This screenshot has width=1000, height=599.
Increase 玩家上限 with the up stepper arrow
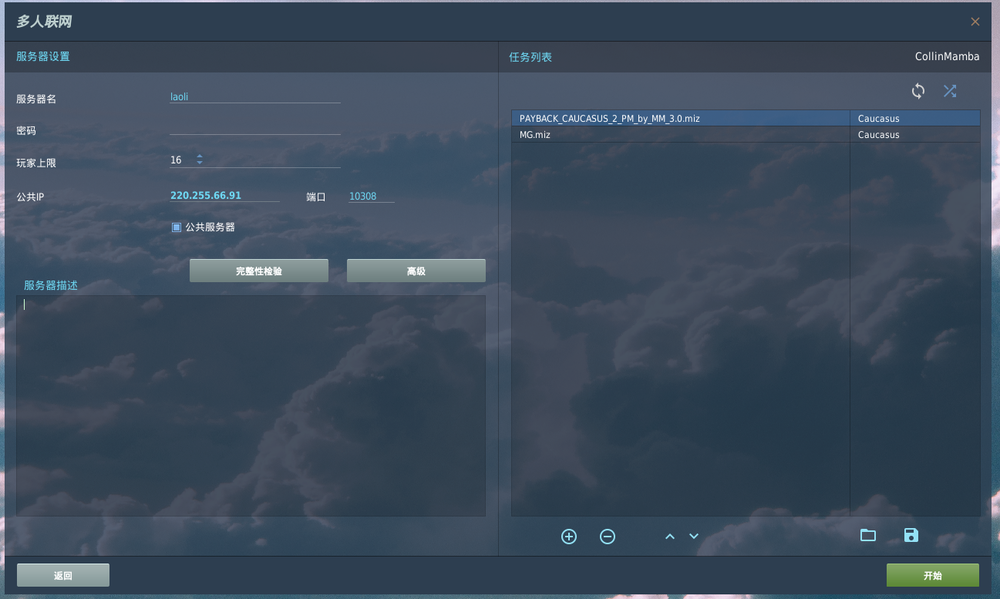pos(200,156)
